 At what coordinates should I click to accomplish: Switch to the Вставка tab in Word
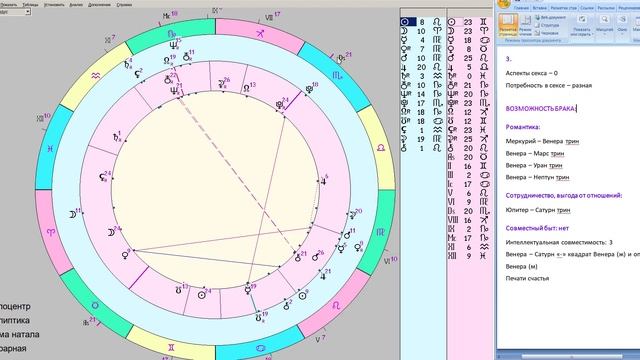pyautogui.click(x=539, y=8)
